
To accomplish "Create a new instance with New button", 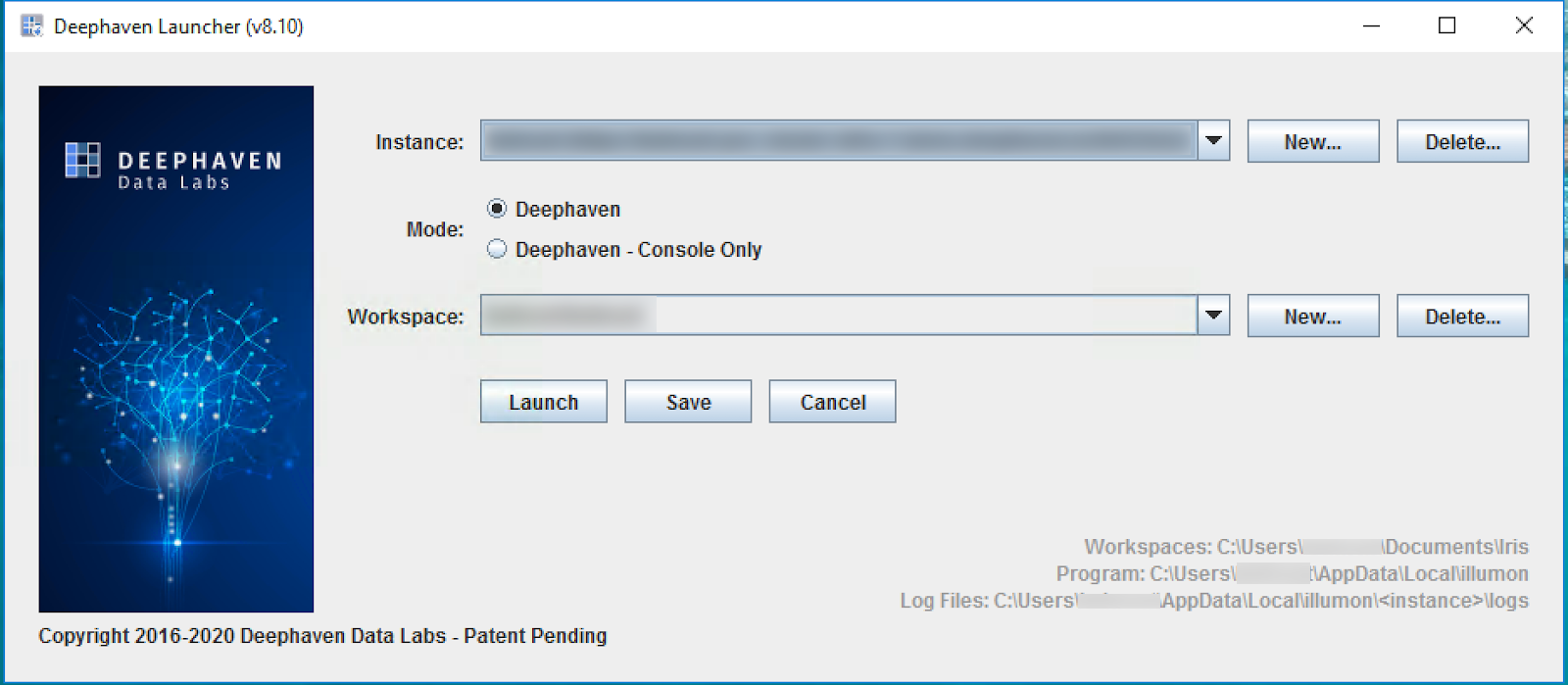I will pyautogui.click(x=1313, y=141).
